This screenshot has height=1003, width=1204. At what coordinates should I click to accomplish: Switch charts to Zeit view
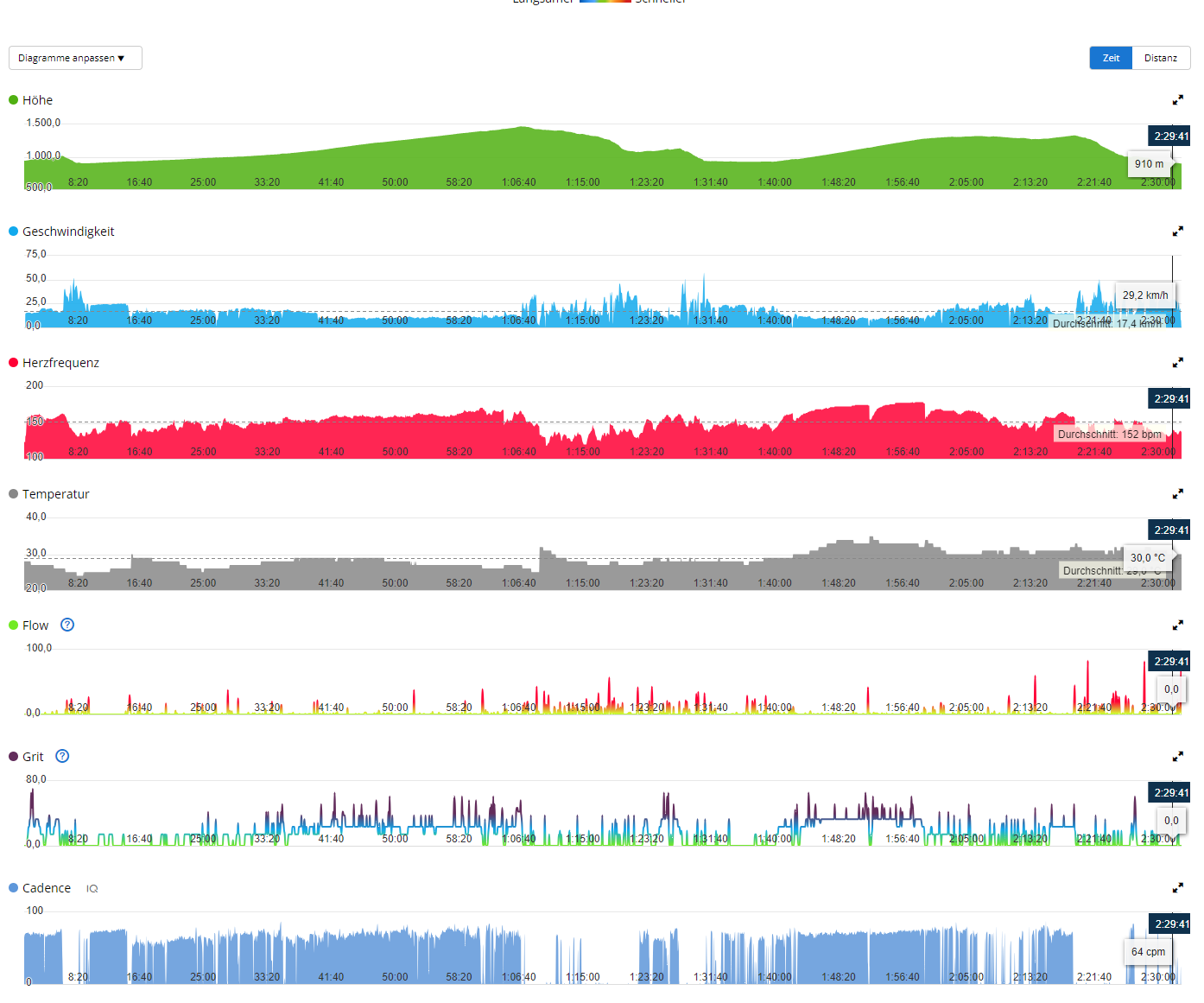[x=1111, y=58]
